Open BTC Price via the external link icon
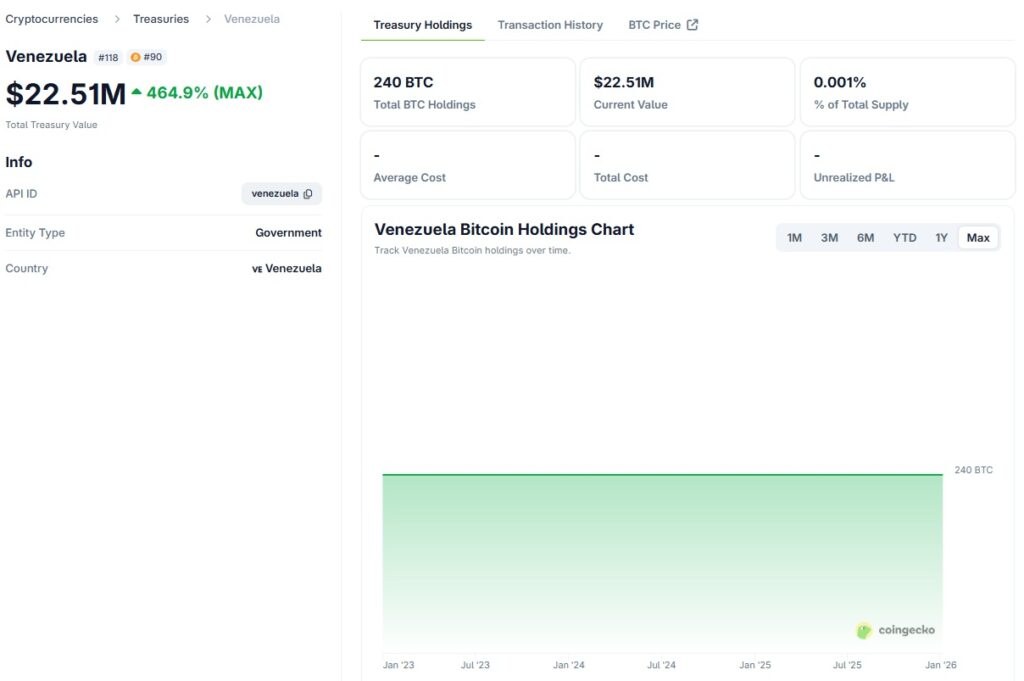Viewport: 1024px width, 681px height. click(x=691, y=24)
